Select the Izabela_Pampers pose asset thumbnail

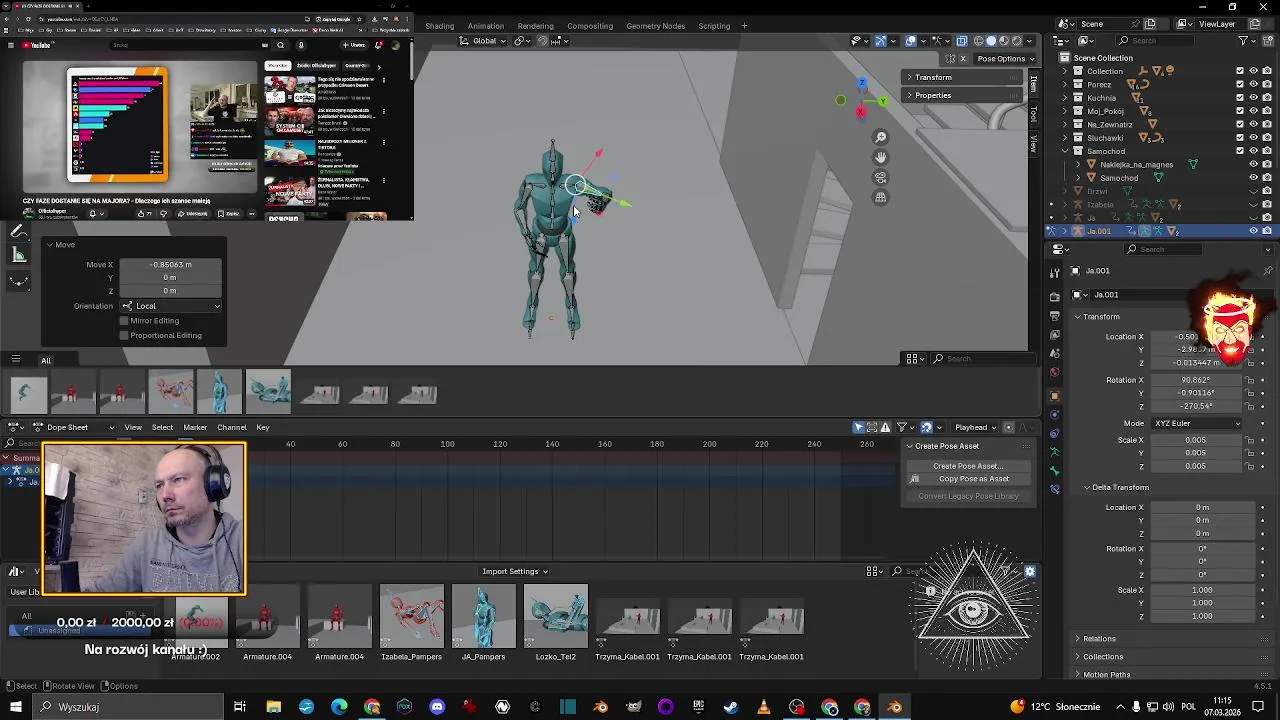(411, 615)
